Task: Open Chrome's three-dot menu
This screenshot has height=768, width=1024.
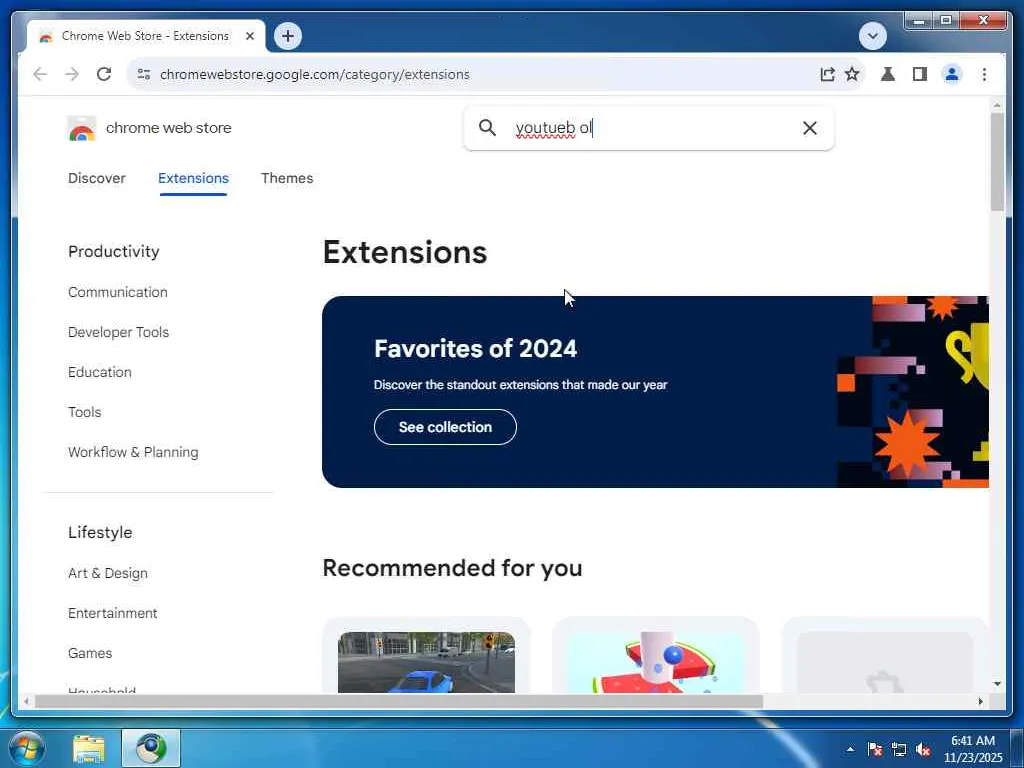Action: coord(984,74)
